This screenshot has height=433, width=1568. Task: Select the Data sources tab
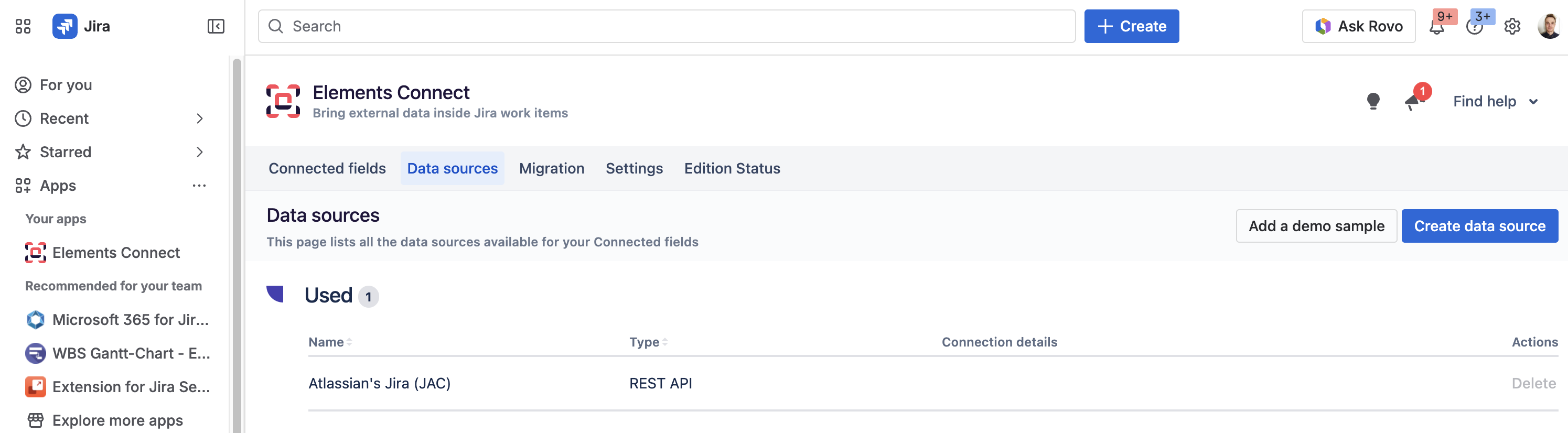pyautogui.click(x=452, y=168)
